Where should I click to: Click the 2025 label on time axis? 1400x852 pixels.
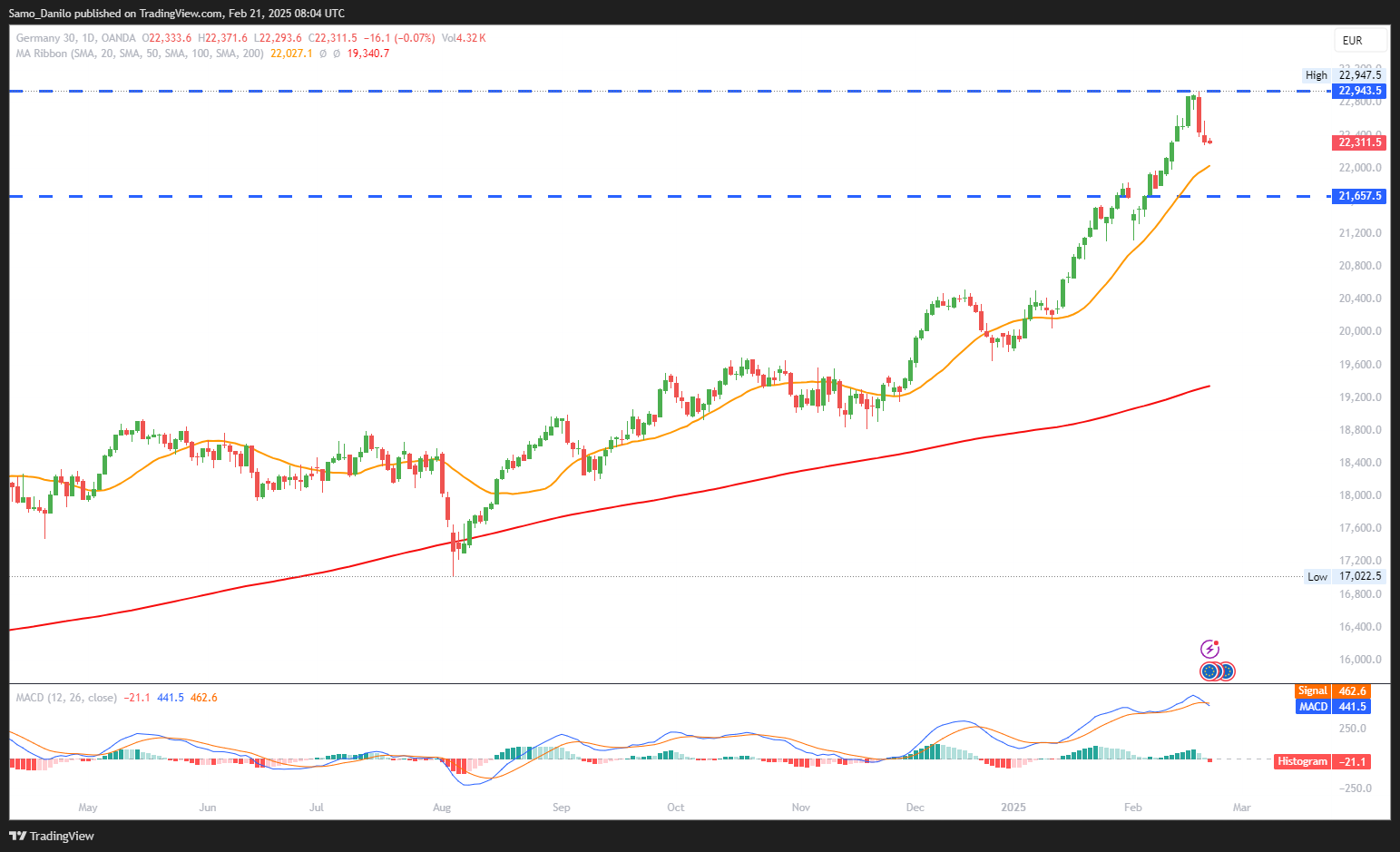(1013, 808)
